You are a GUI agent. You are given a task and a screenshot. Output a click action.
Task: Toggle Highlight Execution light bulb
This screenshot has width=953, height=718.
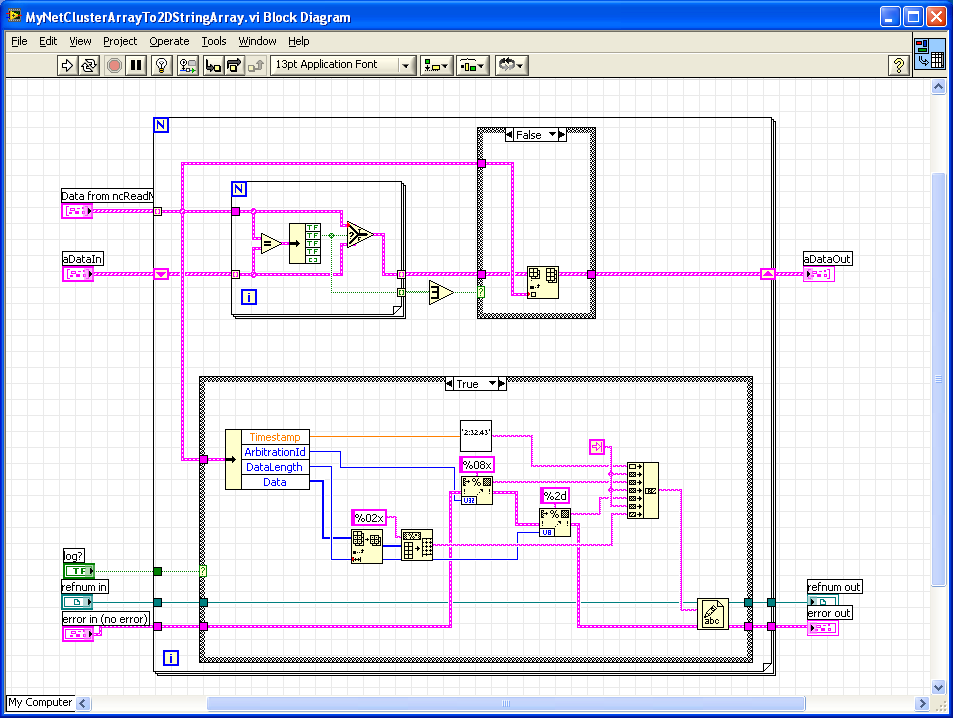point(160,65)
